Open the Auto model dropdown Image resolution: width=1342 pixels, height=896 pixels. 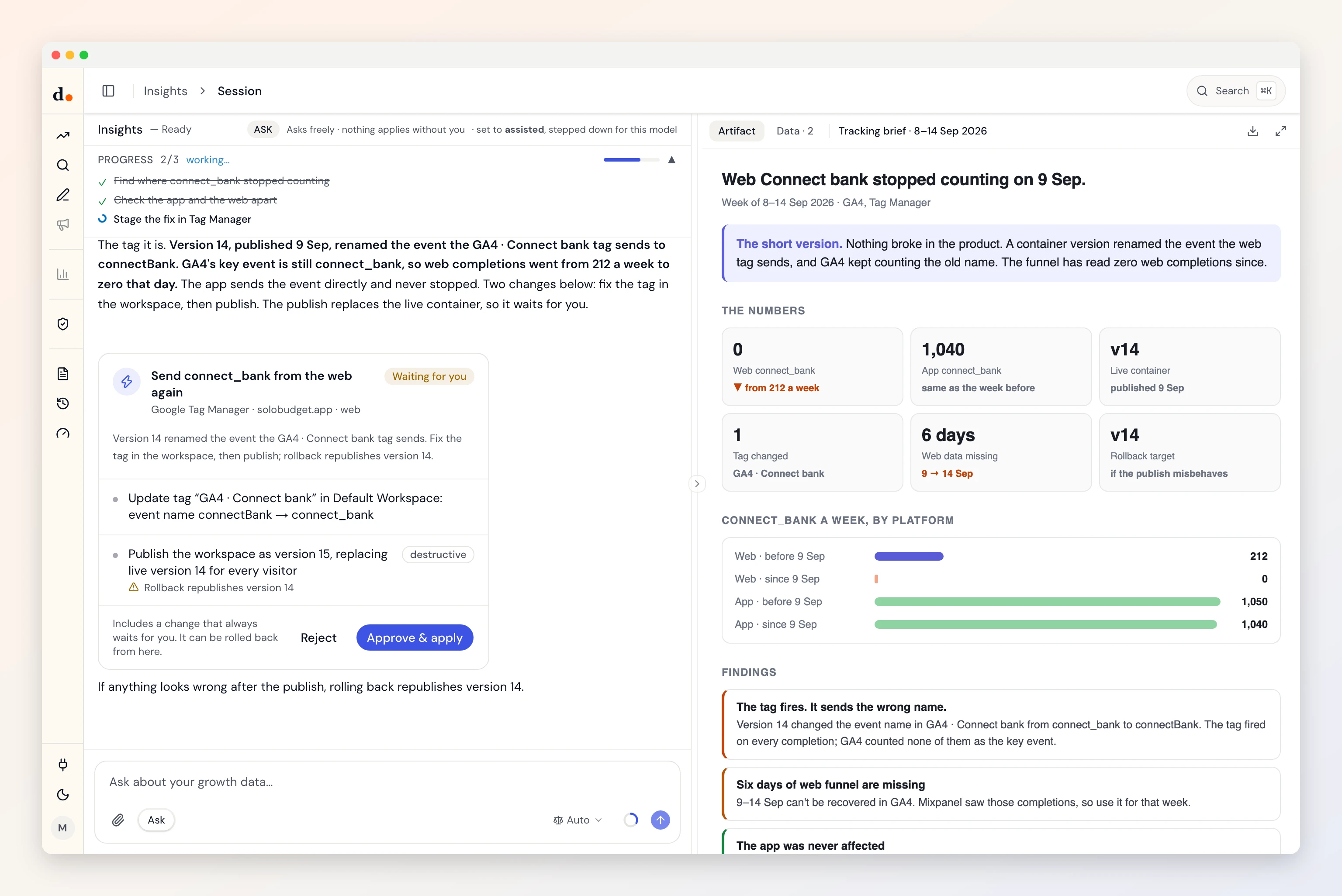click(578, 820)
